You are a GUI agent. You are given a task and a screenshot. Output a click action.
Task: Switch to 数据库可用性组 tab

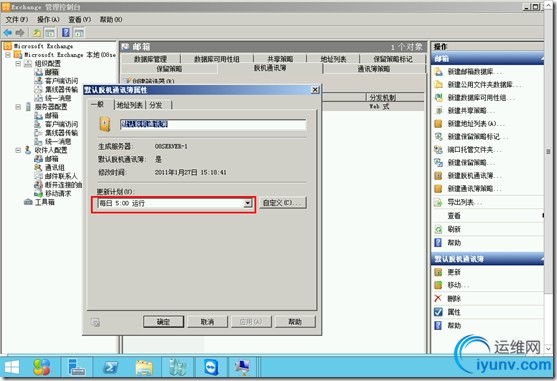coord(217,59)
